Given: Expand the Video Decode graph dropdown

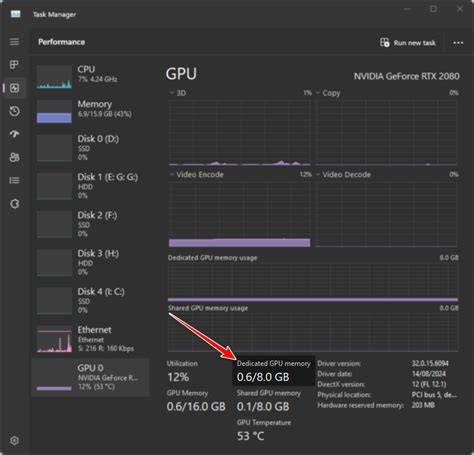Looking at the screenshot, I should click(343, 174).
